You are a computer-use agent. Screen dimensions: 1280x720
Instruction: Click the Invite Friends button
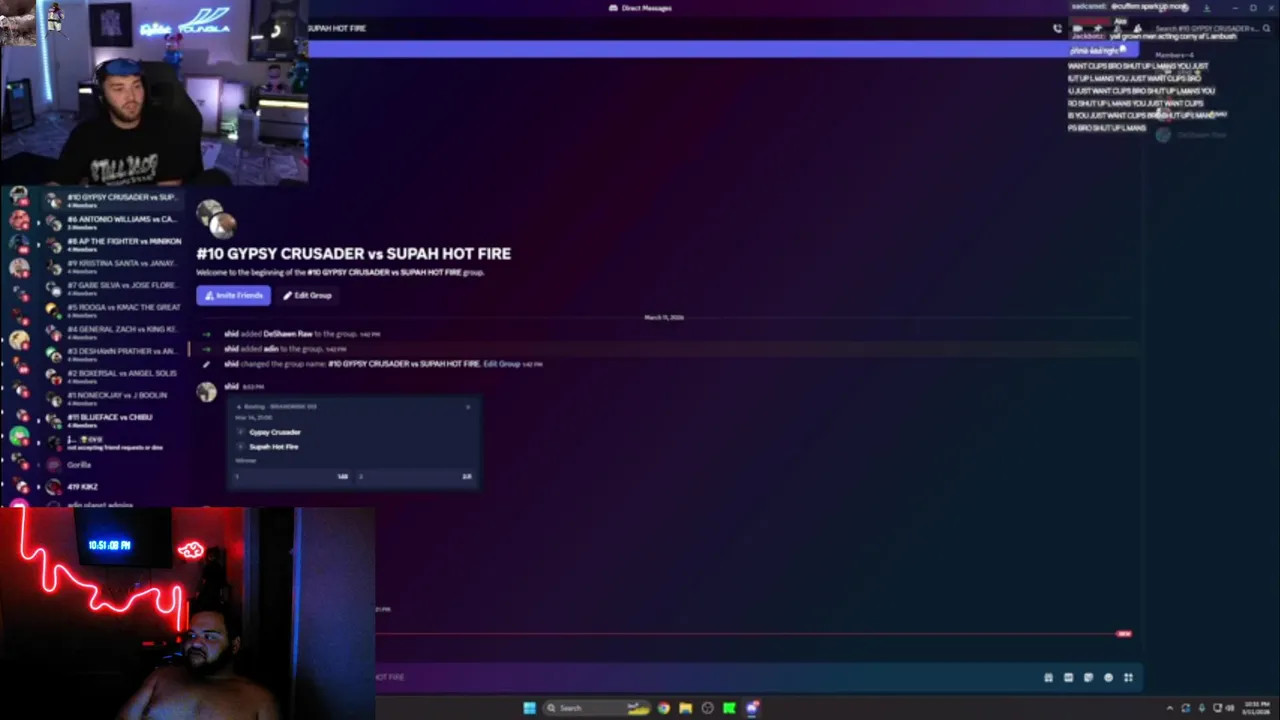pyautogui.click(x=233, y=295)
